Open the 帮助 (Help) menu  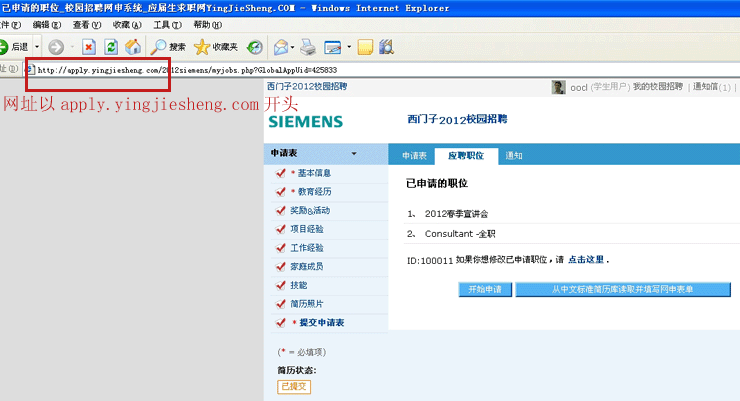(x=207, y=25)
